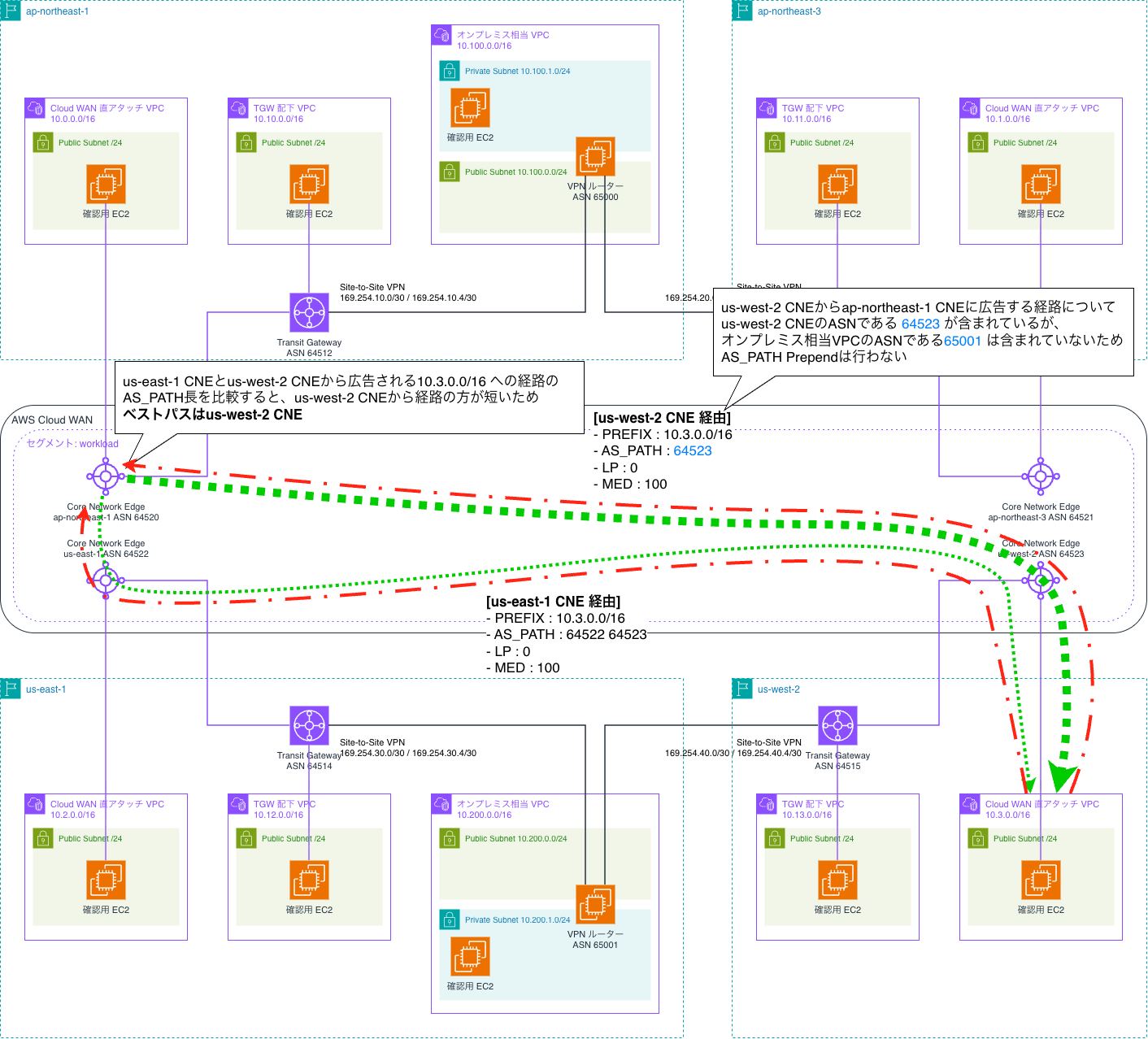Click the us-east-1 region flag icon
This screenshot has height=1039, width=1148.
[11, 689]
